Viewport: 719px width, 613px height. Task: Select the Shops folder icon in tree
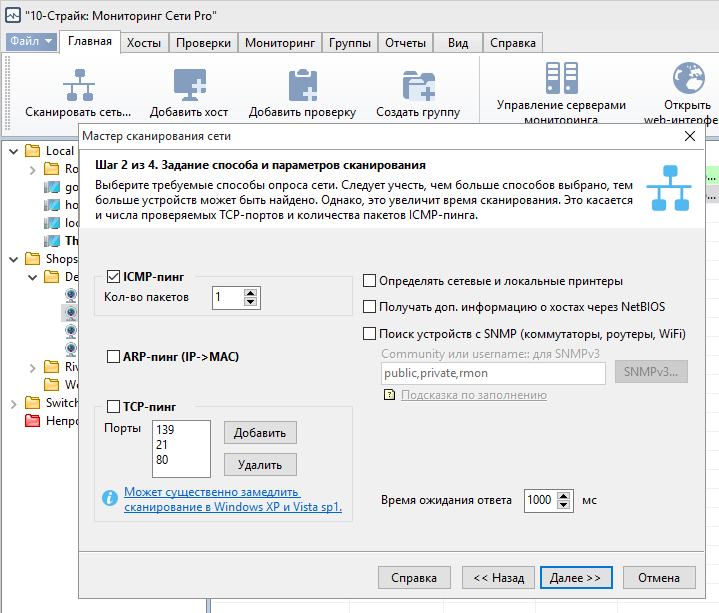click(x=32, y=259)
